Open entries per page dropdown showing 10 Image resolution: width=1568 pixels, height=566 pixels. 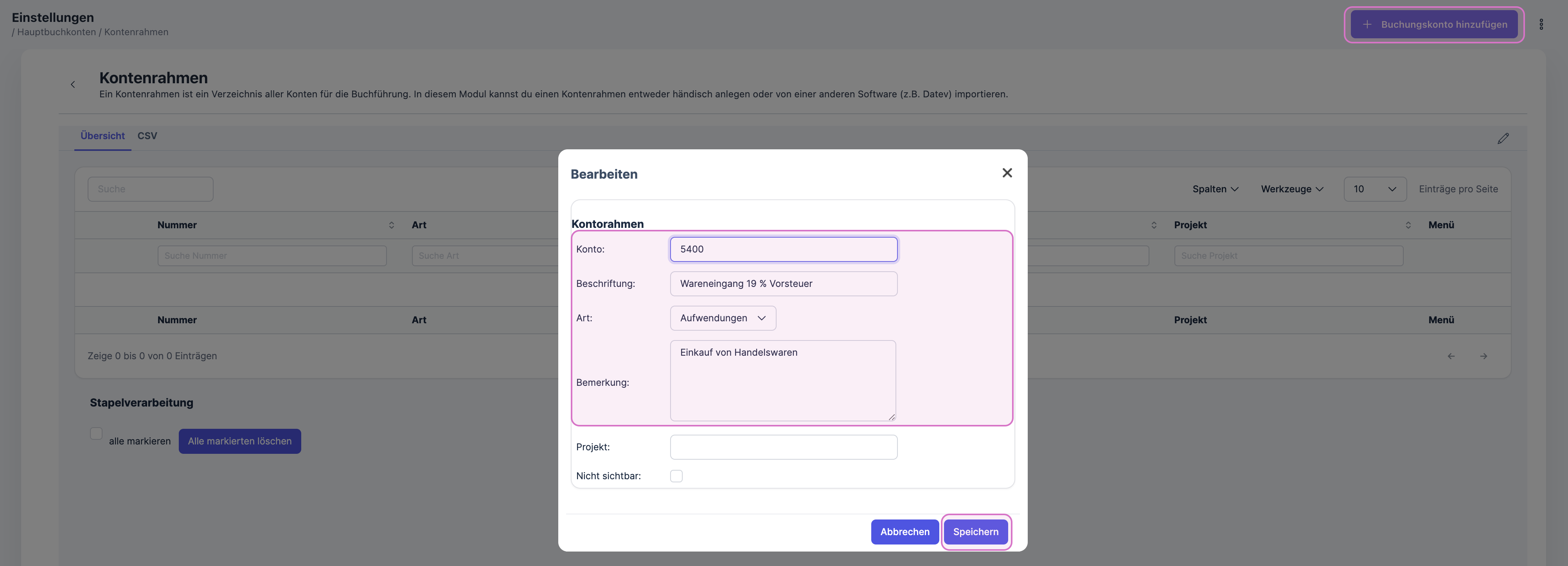click(1374, 189)
